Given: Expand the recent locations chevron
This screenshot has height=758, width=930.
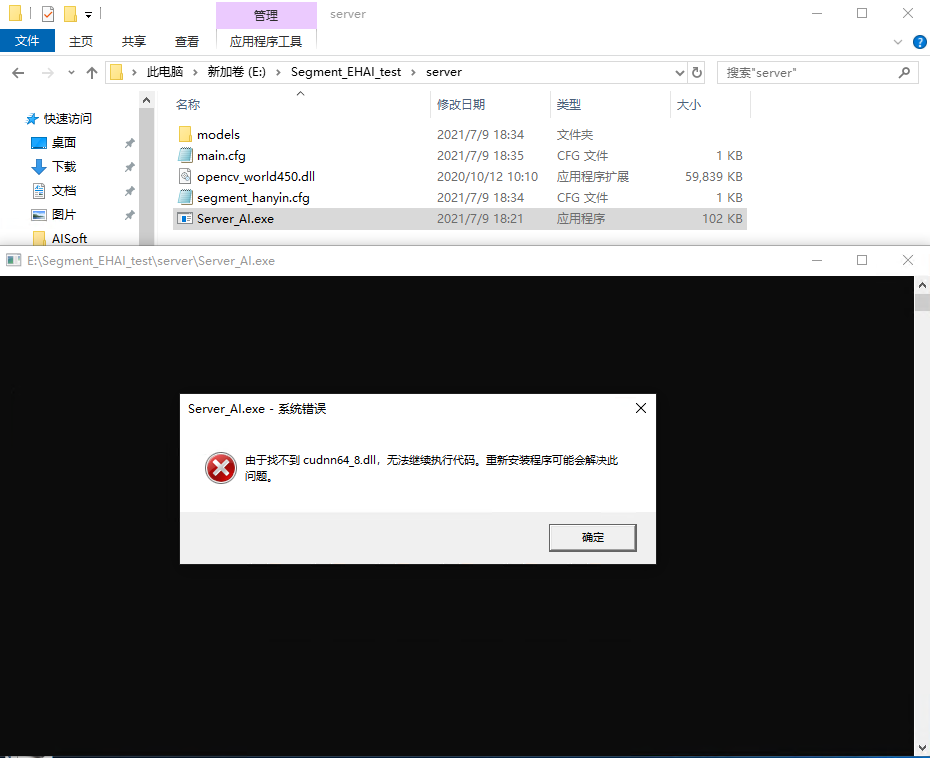Looking at the screenshot, I should point(71,72).
